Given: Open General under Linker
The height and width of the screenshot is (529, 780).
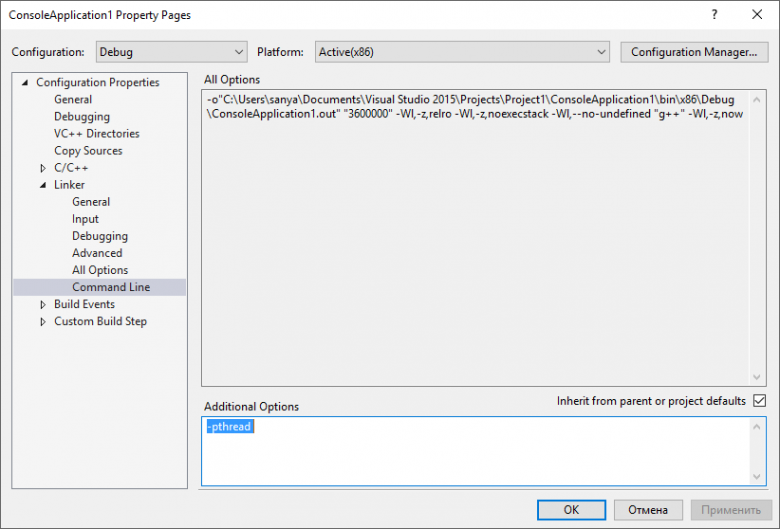Looking at the screenshot, I should pos(91,202).
